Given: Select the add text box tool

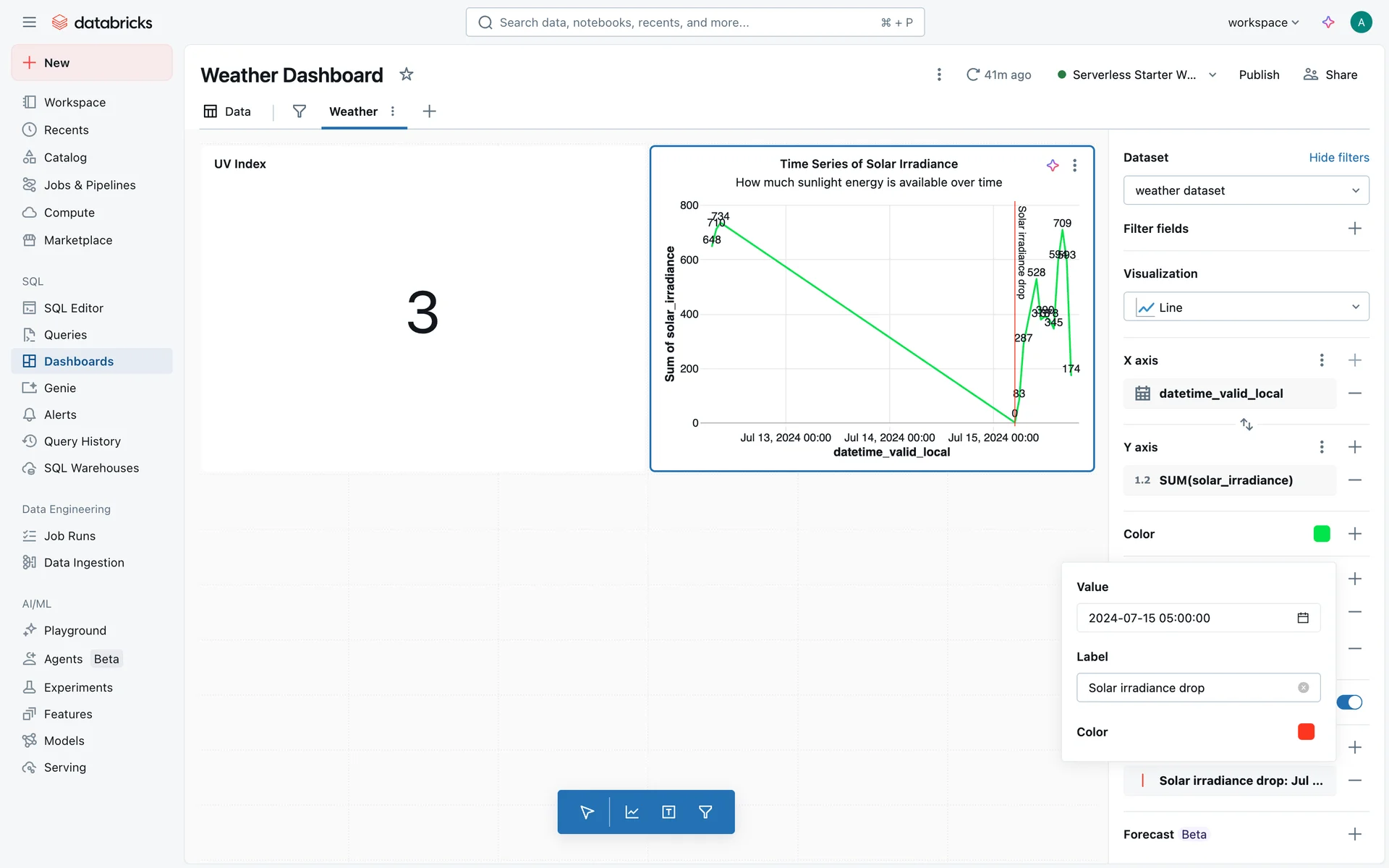Looking at the screenshot, I should click(x=668, y=812).
